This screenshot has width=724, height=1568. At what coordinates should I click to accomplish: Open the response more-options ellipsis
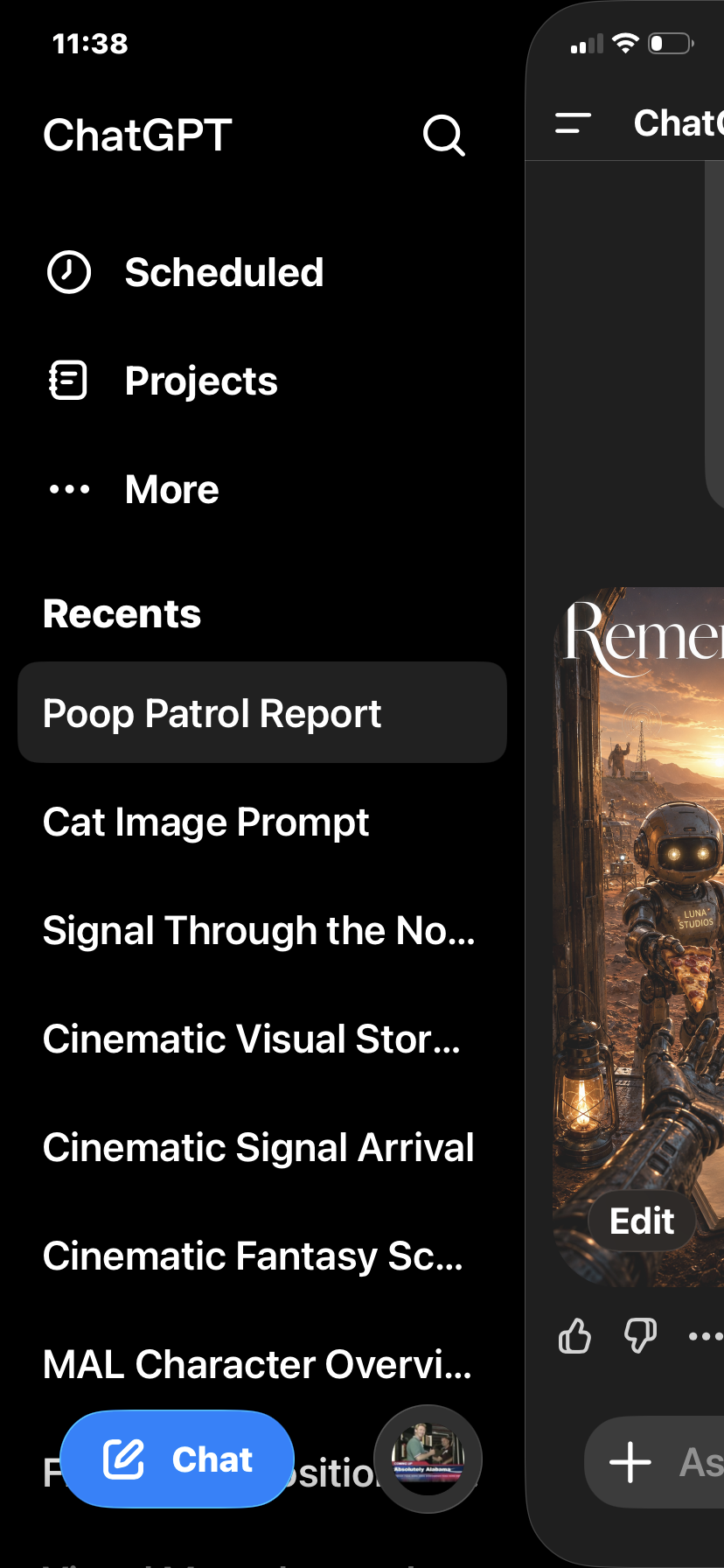[705, 1336]
